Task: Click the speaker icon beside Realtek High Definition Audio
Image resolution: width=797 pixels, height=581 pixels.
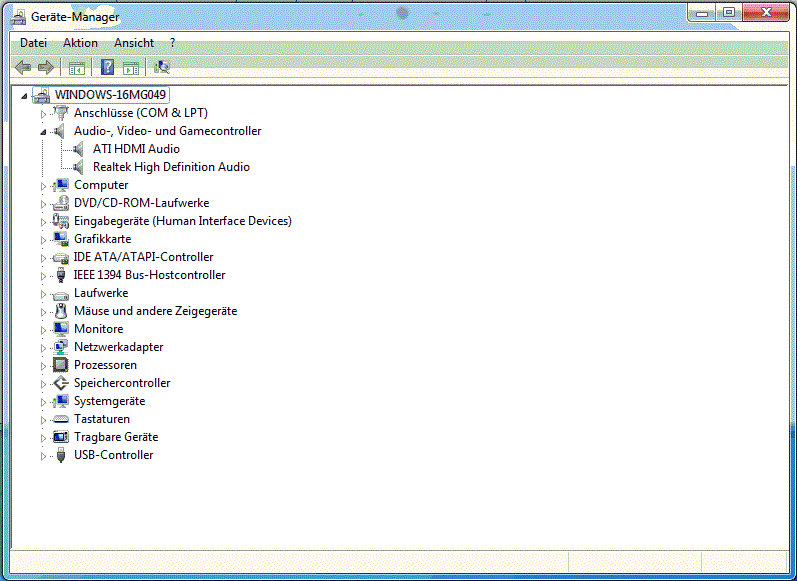Action: (x=78, y=167)
